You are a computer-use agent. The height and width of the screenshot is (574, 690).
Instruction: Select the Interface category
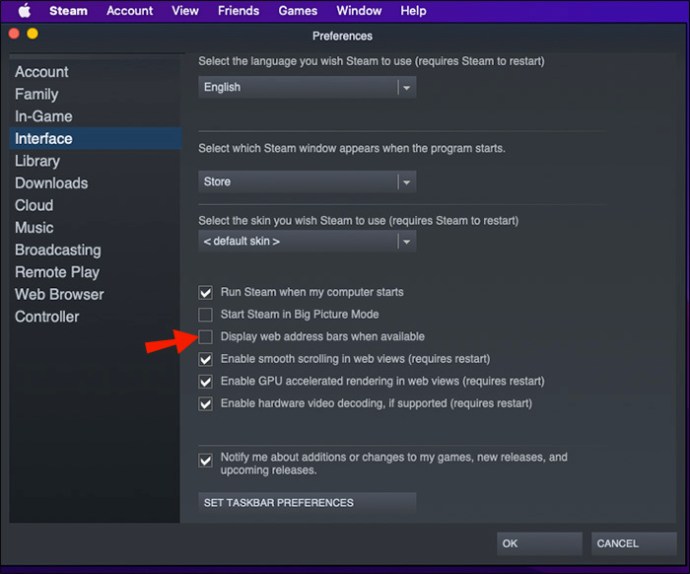(x=95, y=139)
